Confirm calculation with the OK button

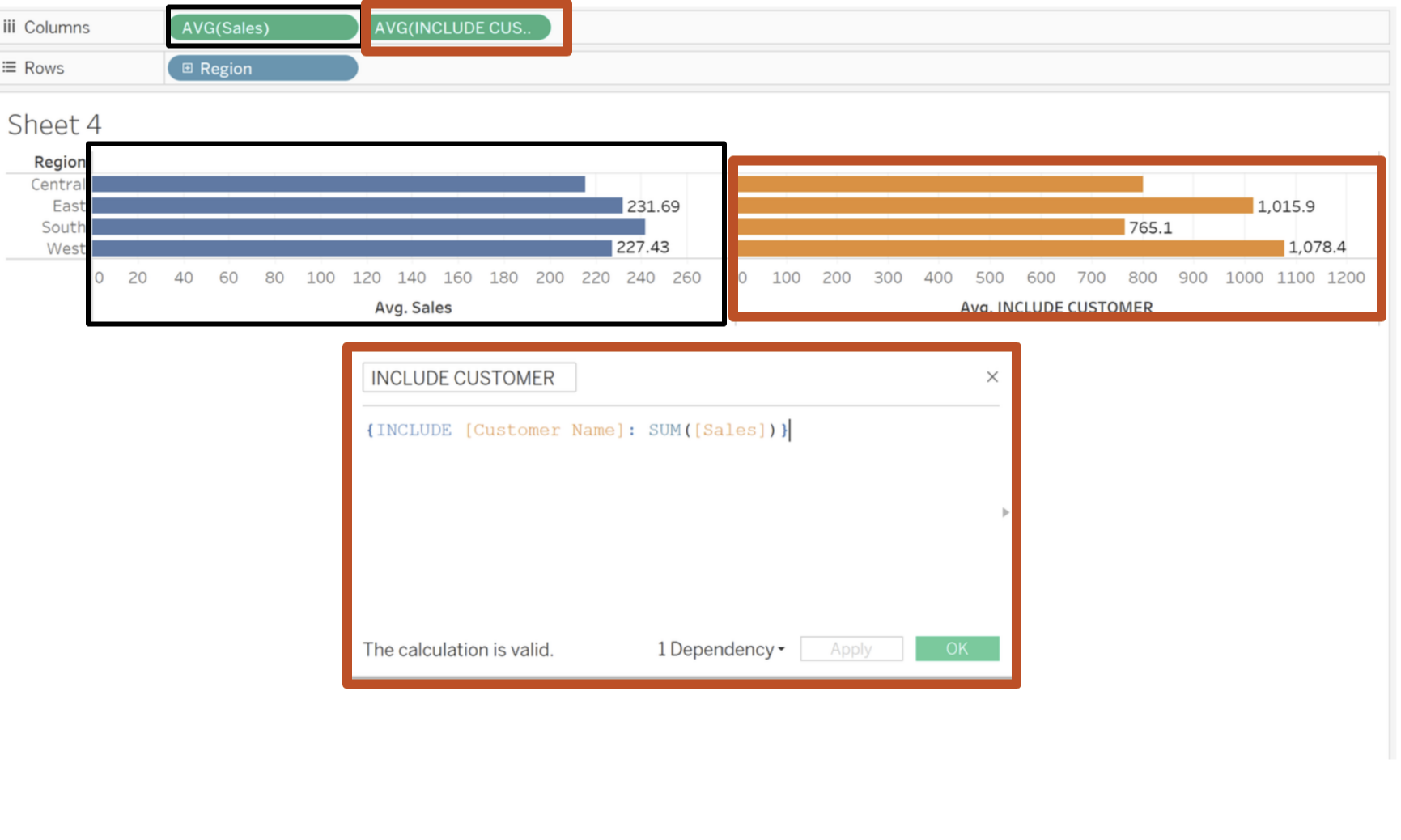coord(957,649)
